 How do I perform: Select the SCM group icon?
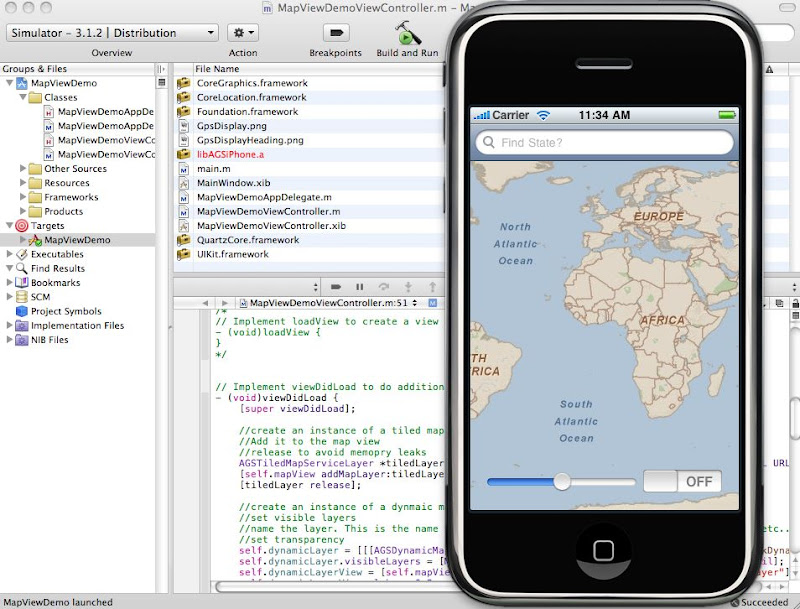coord(22,296)
